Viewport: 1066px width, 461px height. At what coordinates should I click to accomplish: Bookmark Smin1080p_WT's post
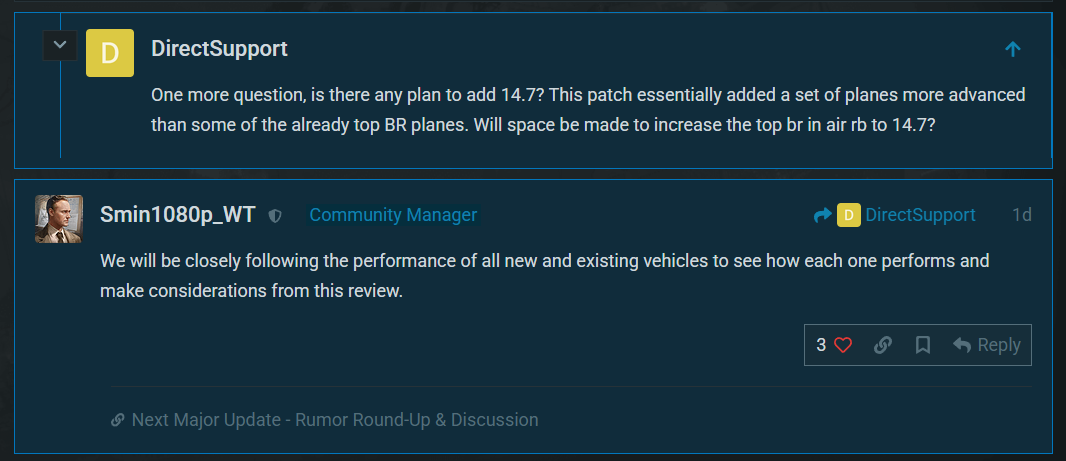coord(923,345)
